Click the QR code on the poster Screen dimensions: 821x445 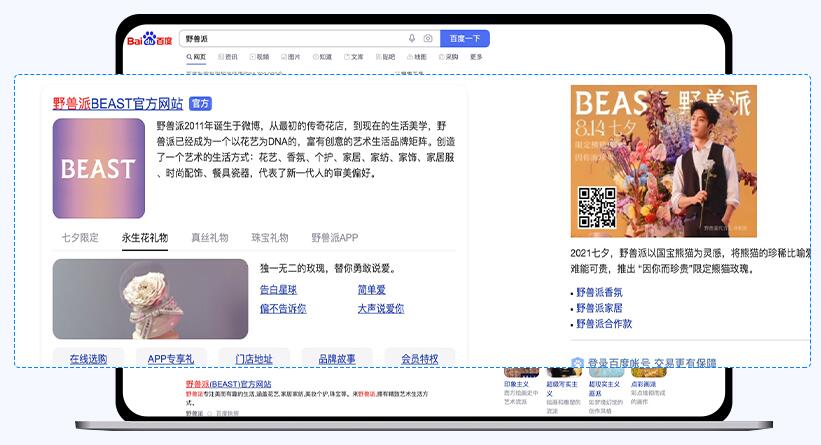pyautogui.click(x=596, y=208)
